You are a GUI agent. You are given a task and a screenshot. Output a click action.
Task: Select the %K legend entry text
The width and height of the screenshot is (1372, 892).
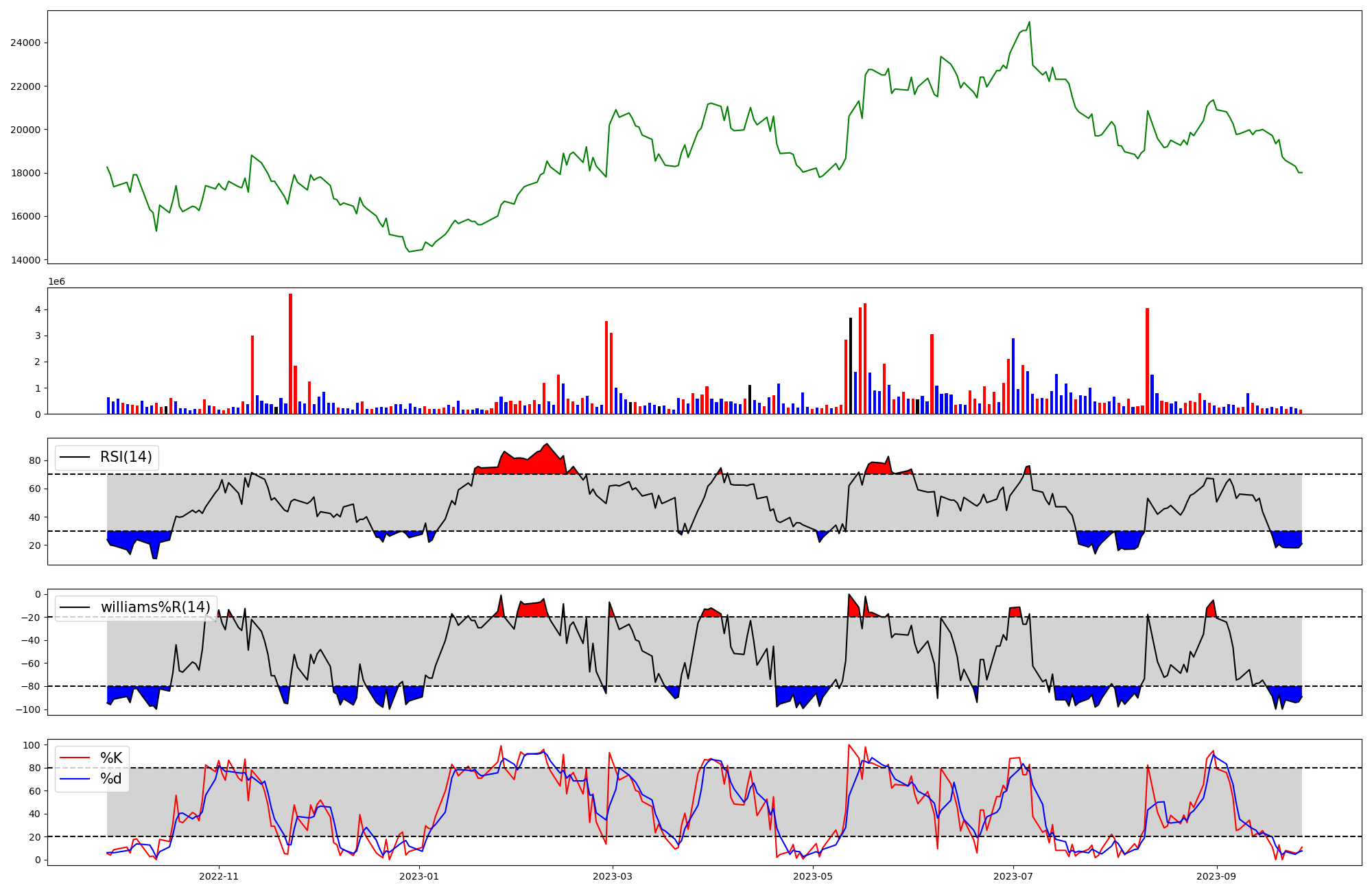(111, 758)
